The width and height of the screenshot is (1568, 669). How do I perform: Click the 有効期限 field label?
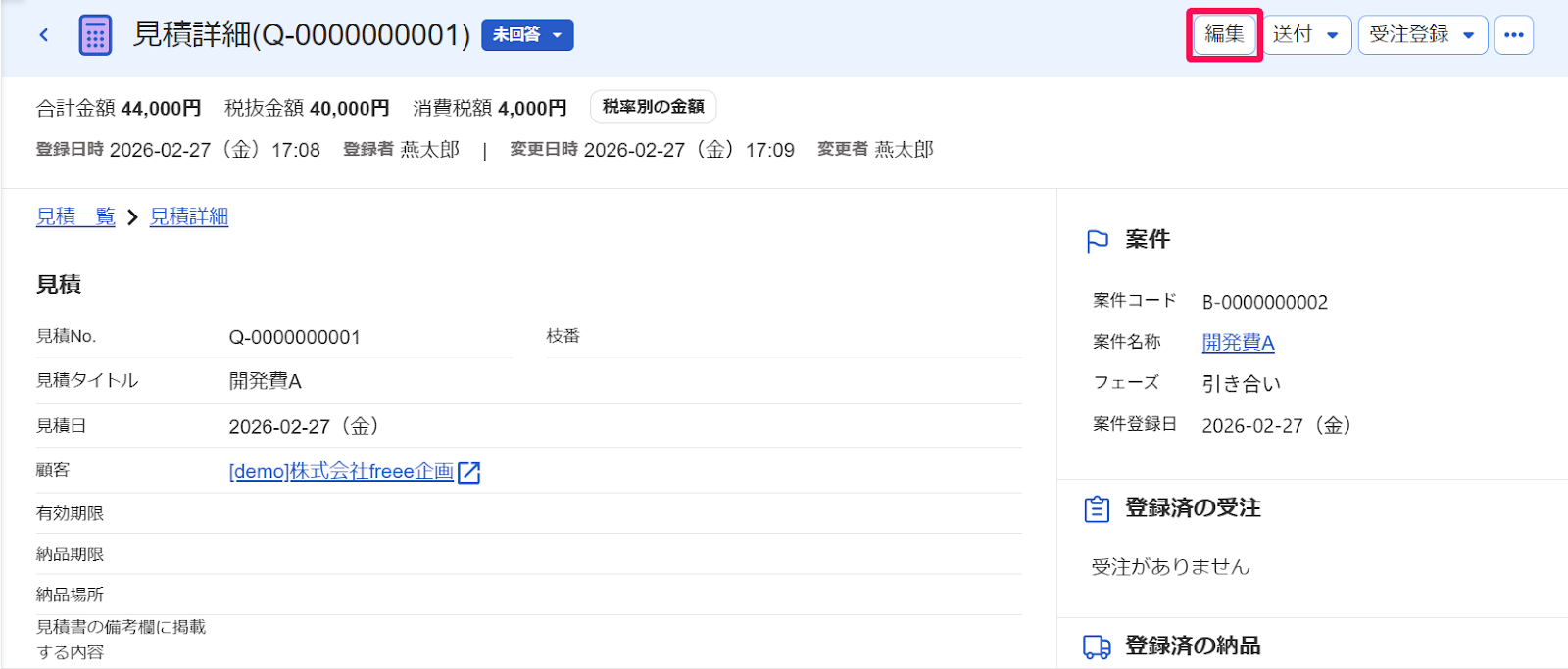(70, 513)
